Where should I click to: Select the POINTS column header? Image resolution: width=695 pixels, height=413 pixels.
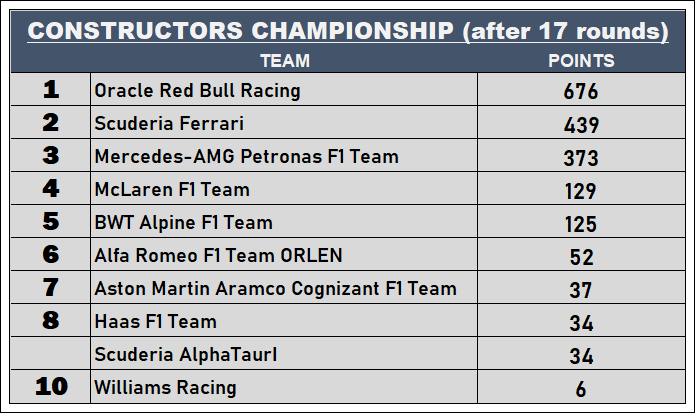pyautogui.click(x=581, y=61)
